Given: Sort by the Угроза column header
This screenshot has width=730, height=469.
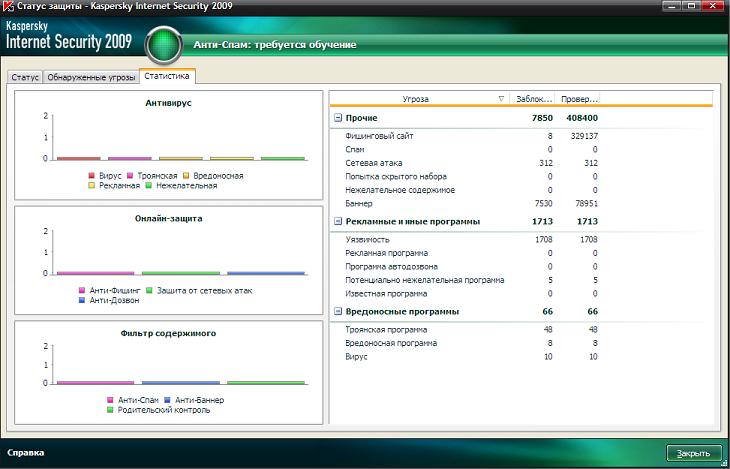Looking at the screenshot, I should [x=419, y=99].
